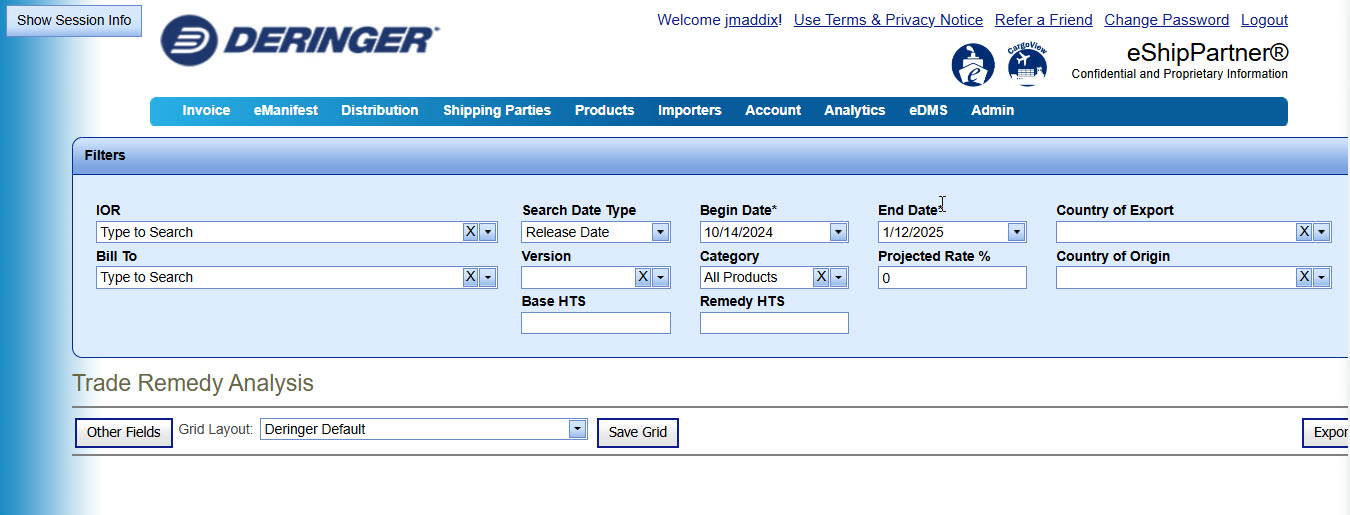Follow the Change Password link

[1166, 20]
